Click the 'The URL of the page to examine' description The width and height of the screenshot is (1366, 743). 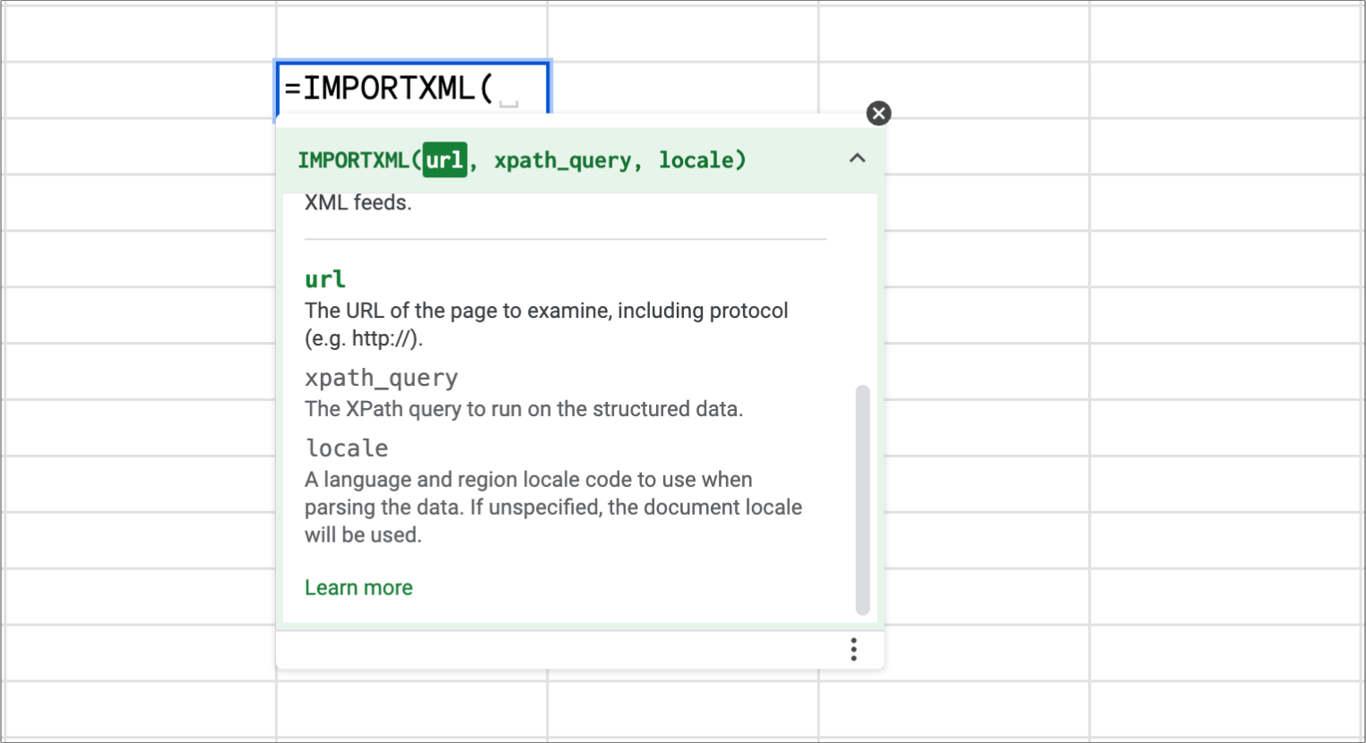tap(547, 324)
